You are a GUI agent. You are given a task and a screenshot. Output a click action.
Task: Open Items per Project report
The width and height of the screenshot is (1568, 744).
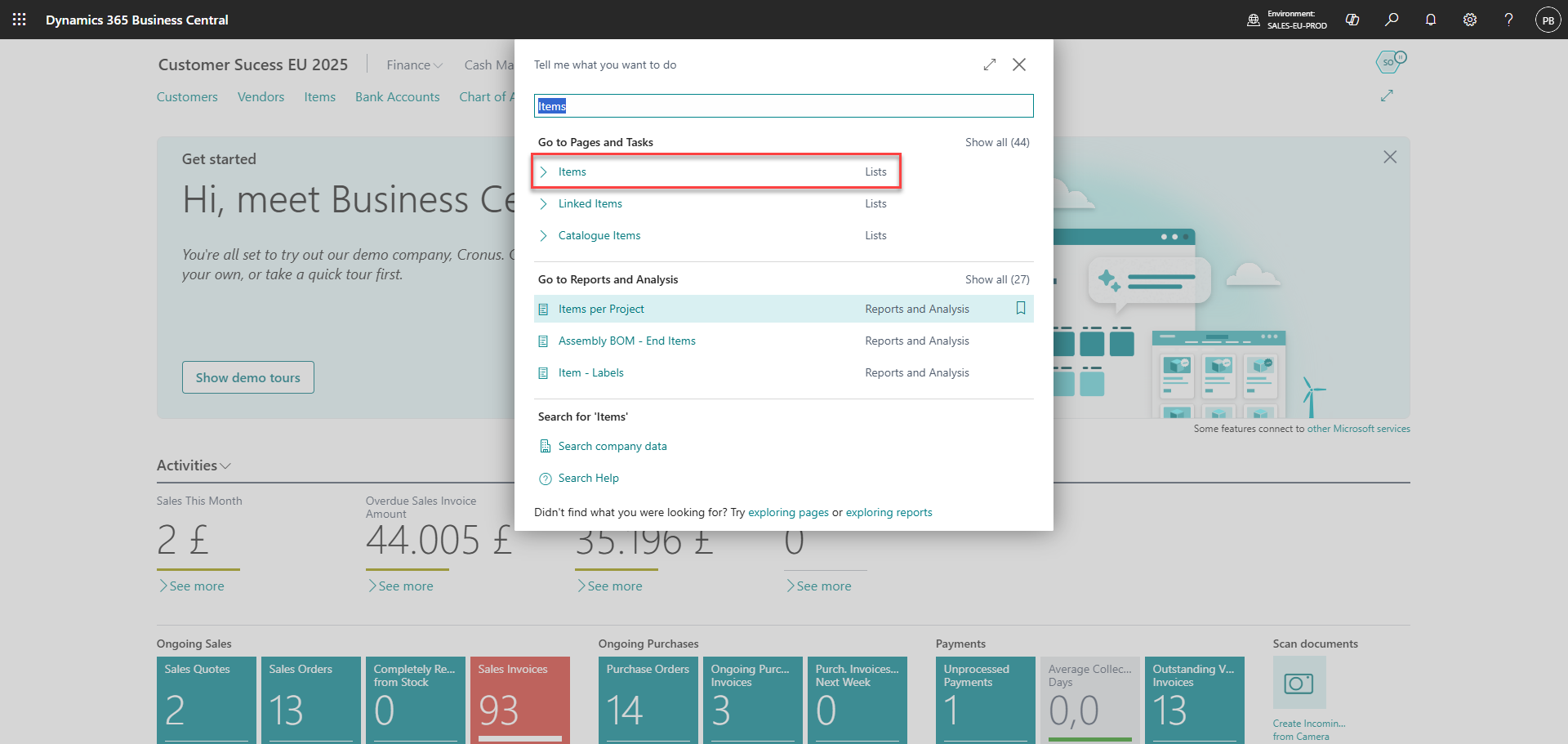[x=601, y=309]
